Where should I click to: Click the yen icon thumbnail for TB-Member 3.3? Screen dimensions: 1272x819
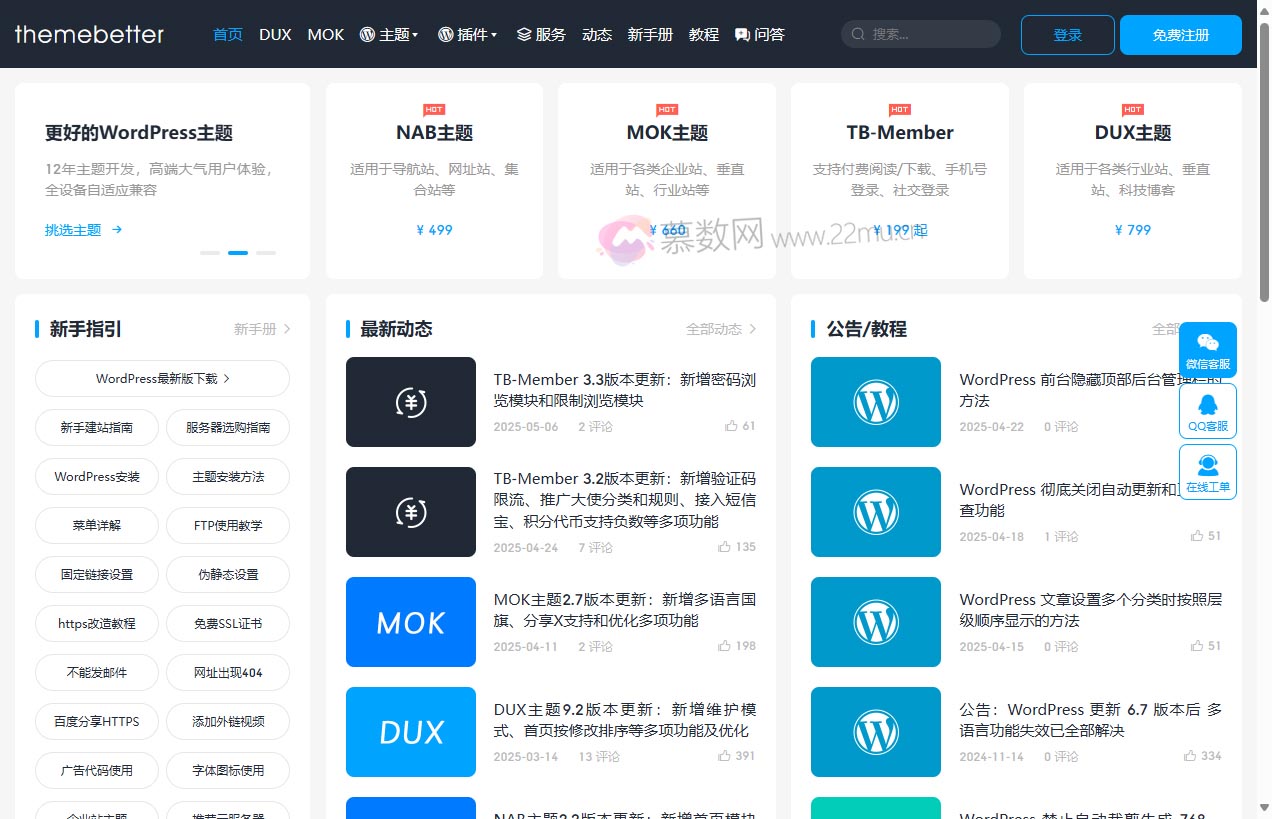pos(411,402)
